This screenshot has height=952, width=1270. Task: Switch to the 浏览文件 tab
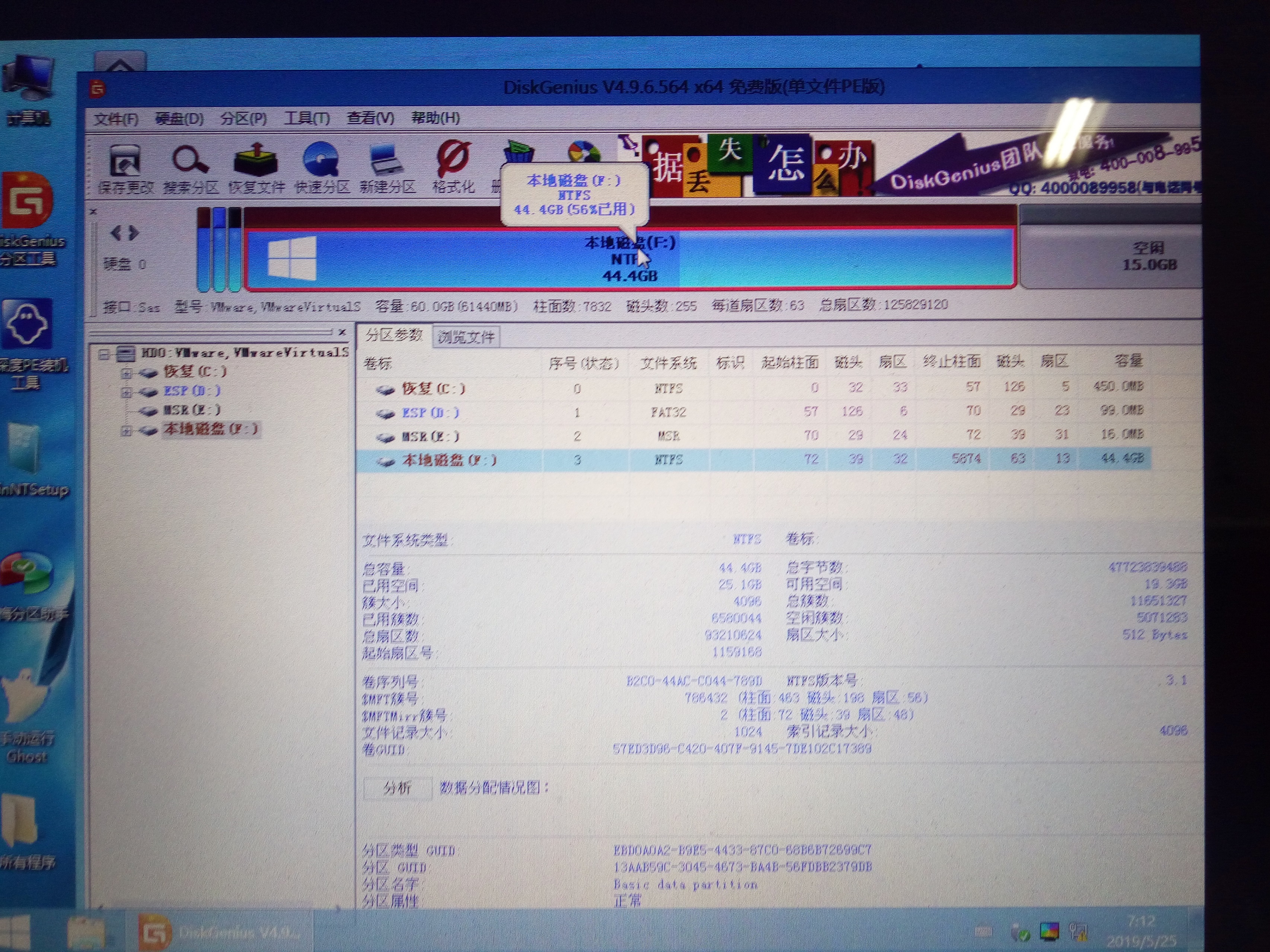466,337
